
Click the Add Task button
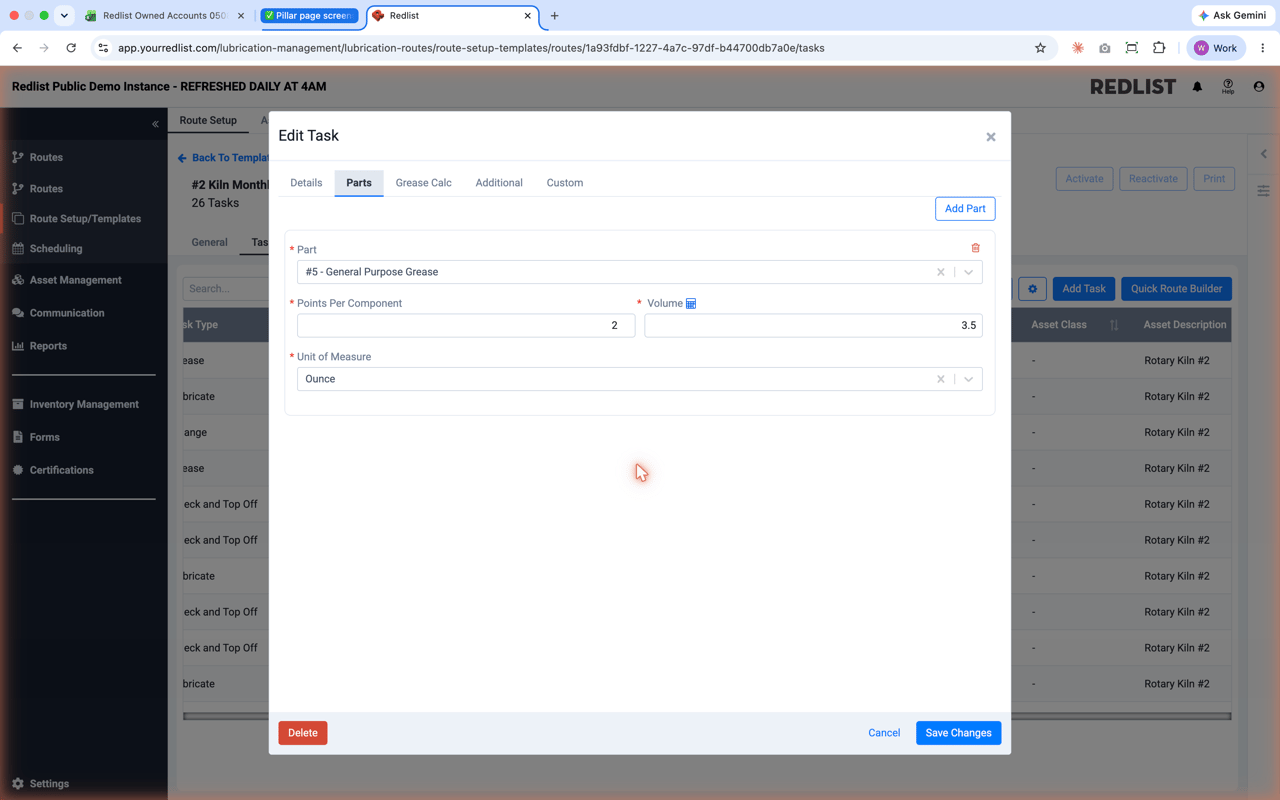[1083, 289]
